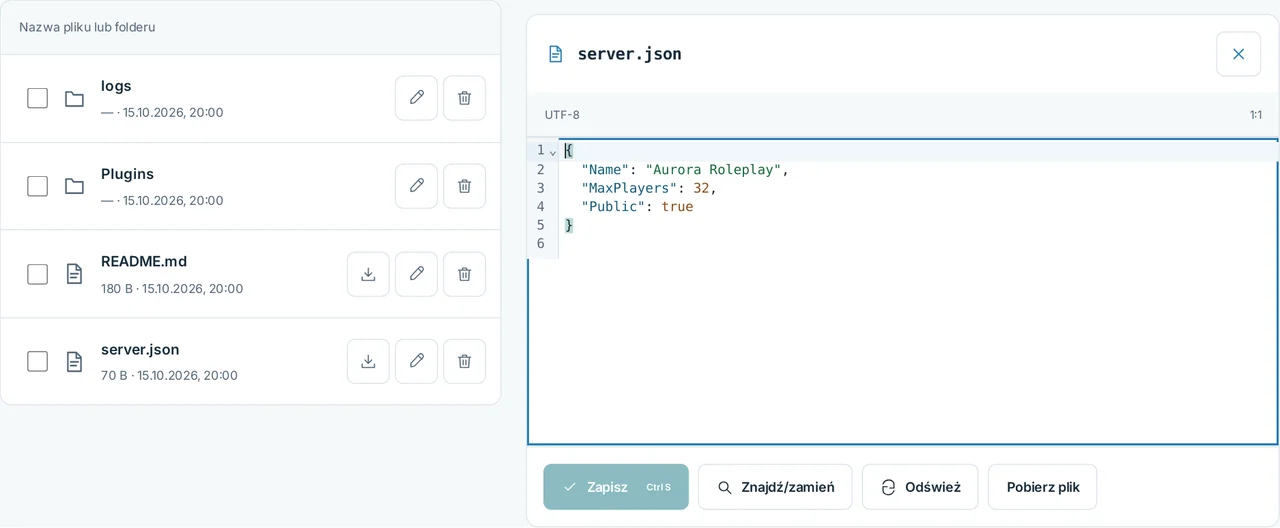Click Pobierz plik to download file
This screenshot has height=528, width=1280.
coord(1042,487)
